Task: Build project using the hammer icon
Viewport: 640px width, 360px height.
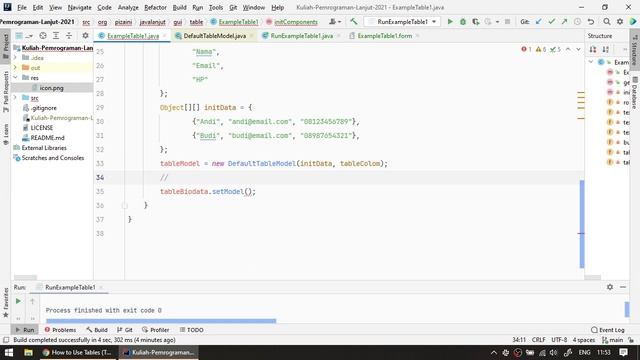Action: [x=353, y=22]
